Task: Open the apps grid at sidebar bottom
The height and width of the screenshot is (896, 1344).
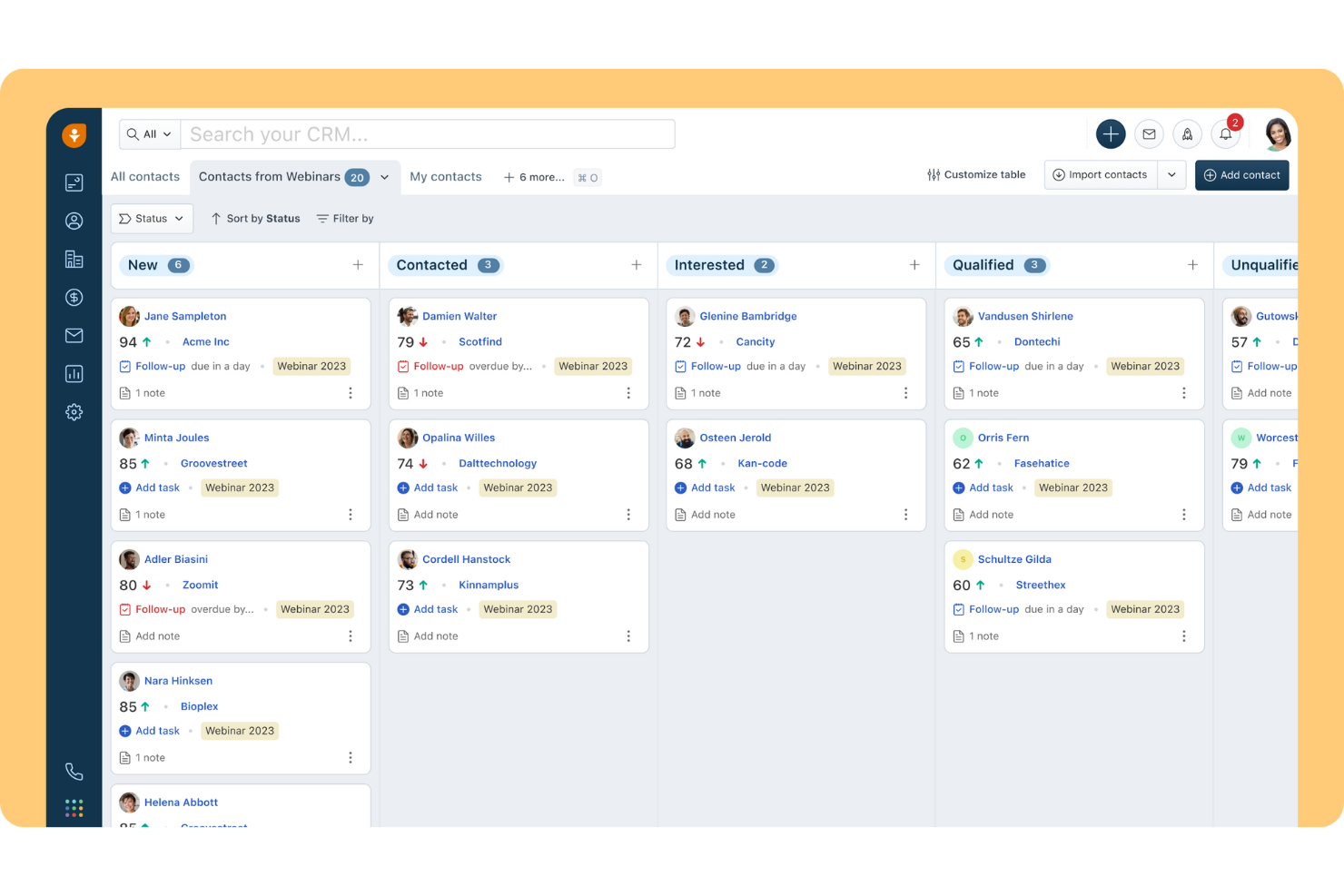Action: coord(74,807)
